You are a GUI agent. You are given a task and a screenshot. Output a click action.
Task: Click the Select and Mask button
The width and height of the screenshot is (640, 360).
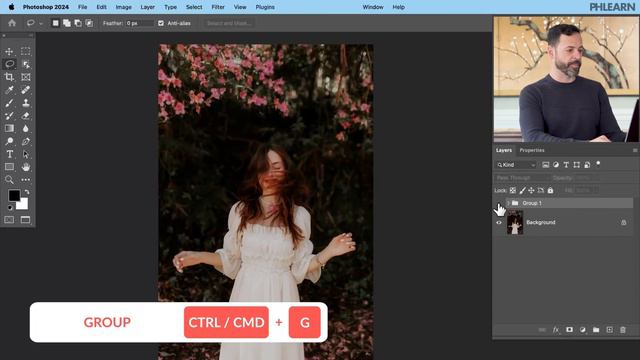(x=229, y=23)
